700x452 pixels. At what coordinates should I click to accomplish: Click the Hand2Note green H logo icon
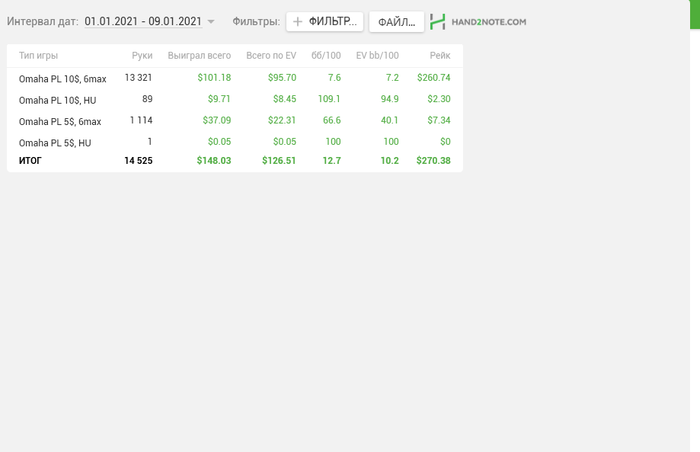tap(438, 21)
